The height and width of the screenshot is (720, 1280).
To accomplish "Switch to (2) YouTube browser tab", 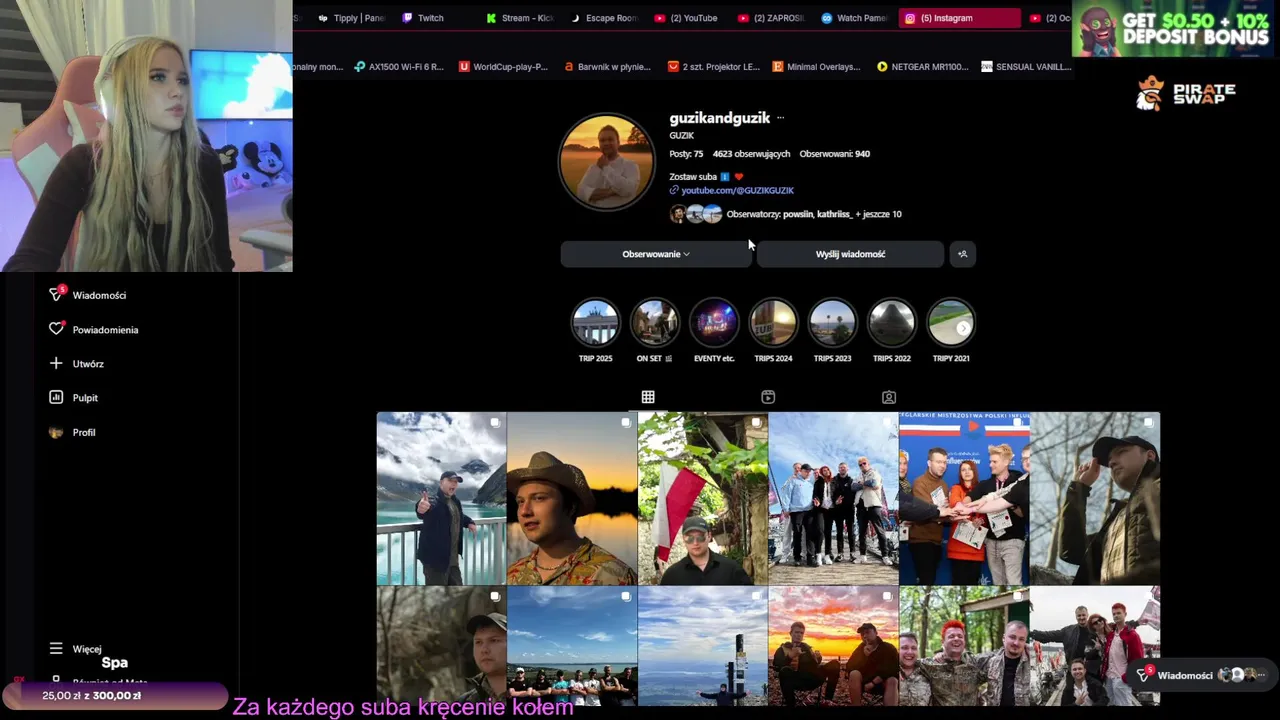I will (686, 18).
